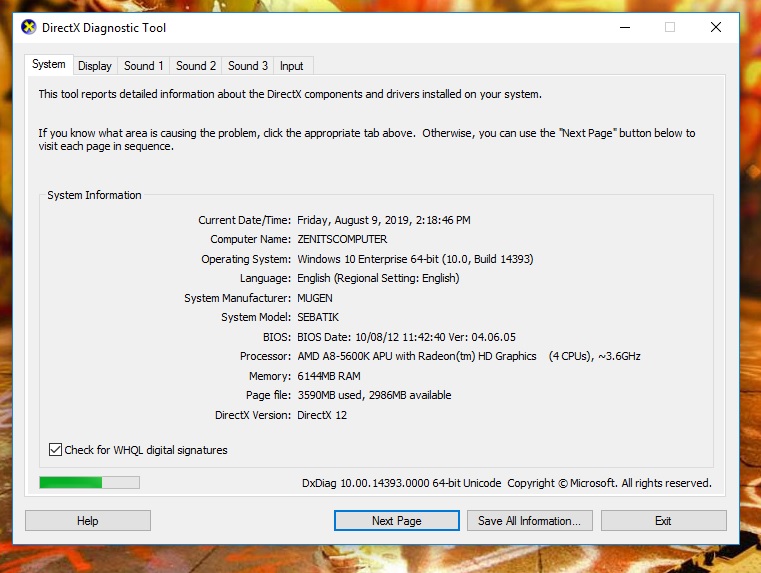This screenshot has height=573, width=761.
Task: Click the Windows 10 Enterprise operating system value
Action: pos(415,259)
